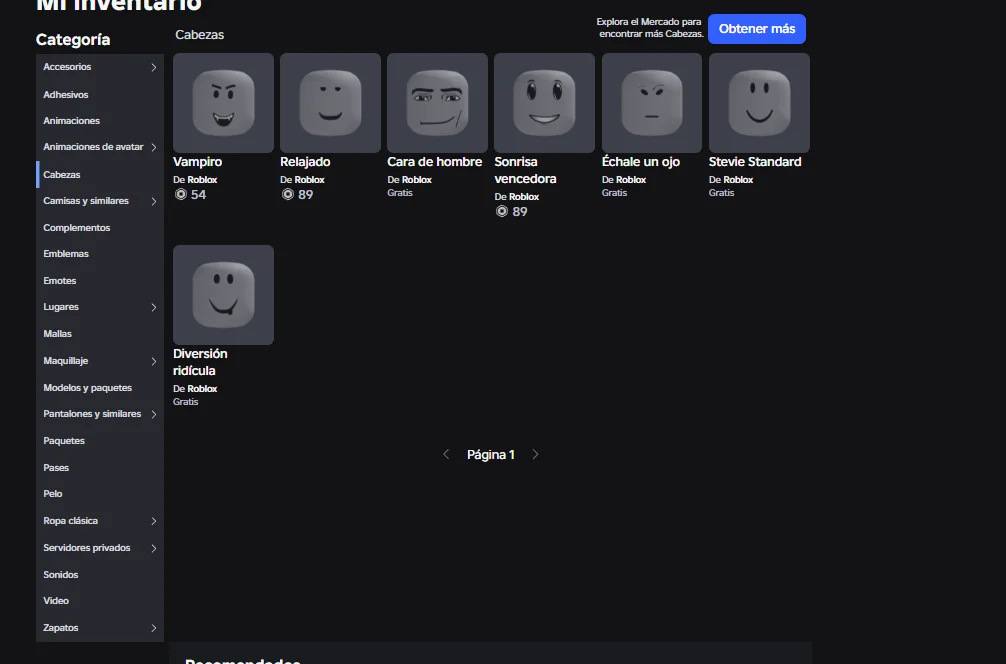Open the Vampiro head thumbnail

[x=223, y=103]
